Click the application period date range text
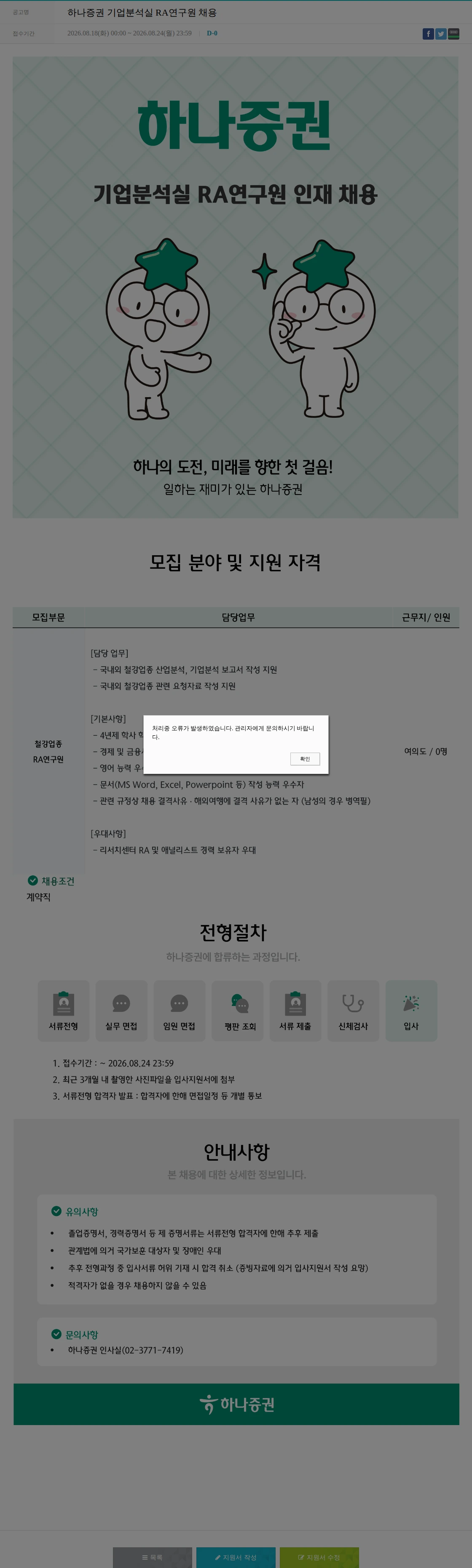 tap(129, 33)
